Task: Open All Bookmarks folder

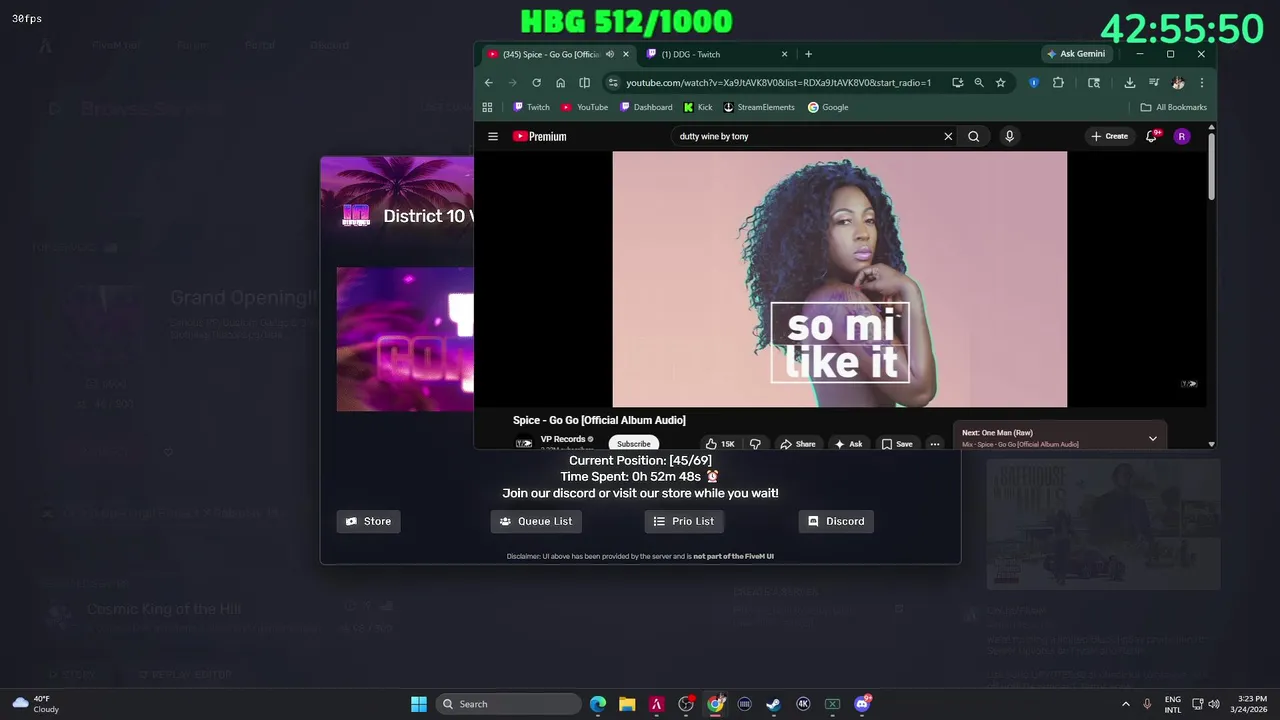Action: (1174, 107)
